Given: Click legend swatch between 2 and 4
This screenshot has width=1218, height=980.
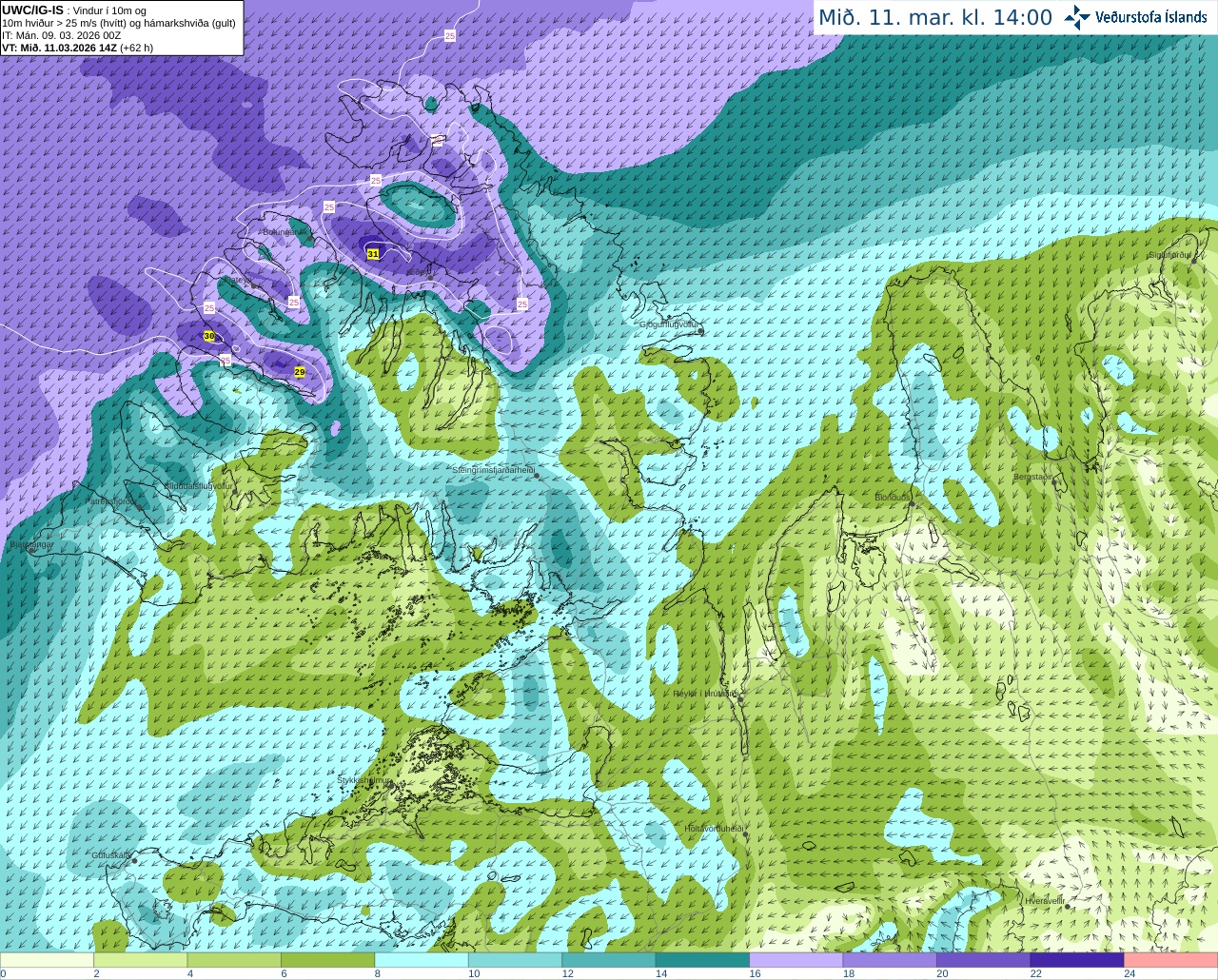Looking at the screenshot, I should point(141,960).
